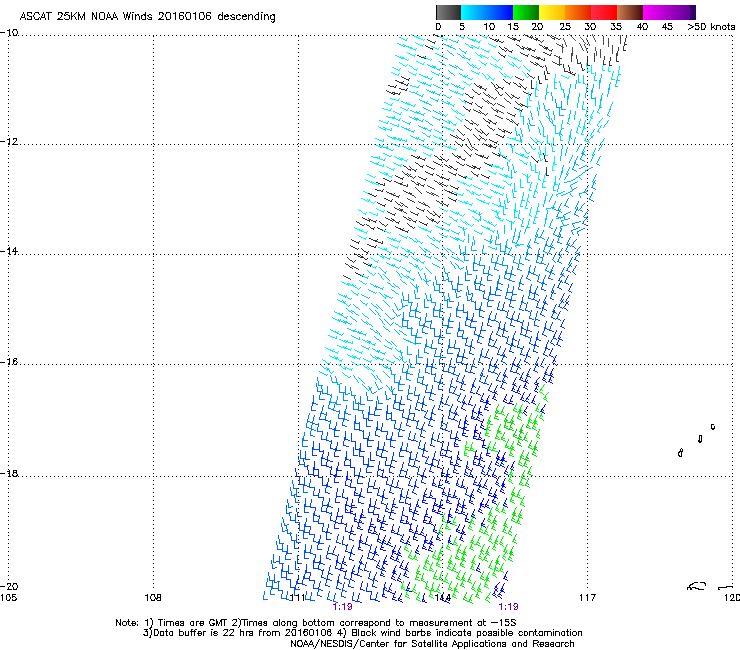The image size is (740, 650).
Task: Click the latitude label '-10'
Action: pyautogui.click(x=9, y=33)
